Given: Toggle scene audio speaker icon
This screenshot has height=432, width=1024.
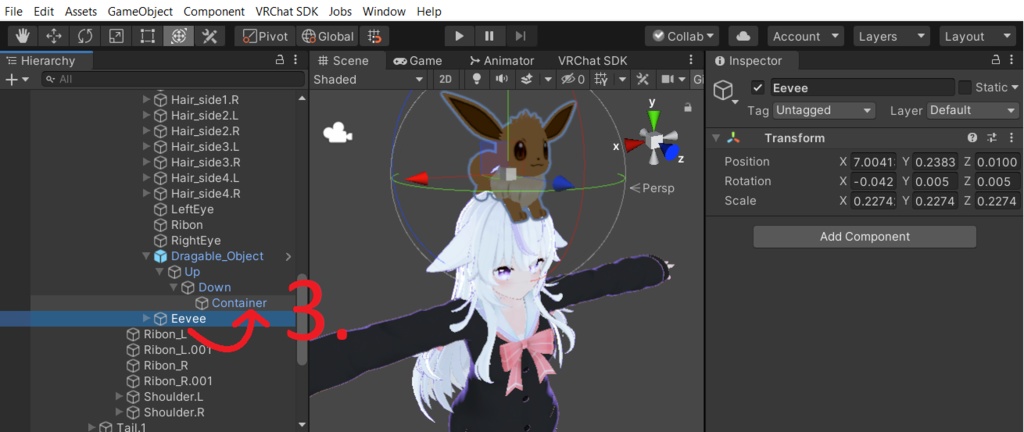Looking at the screenshot, I should [x=501, y=80].
